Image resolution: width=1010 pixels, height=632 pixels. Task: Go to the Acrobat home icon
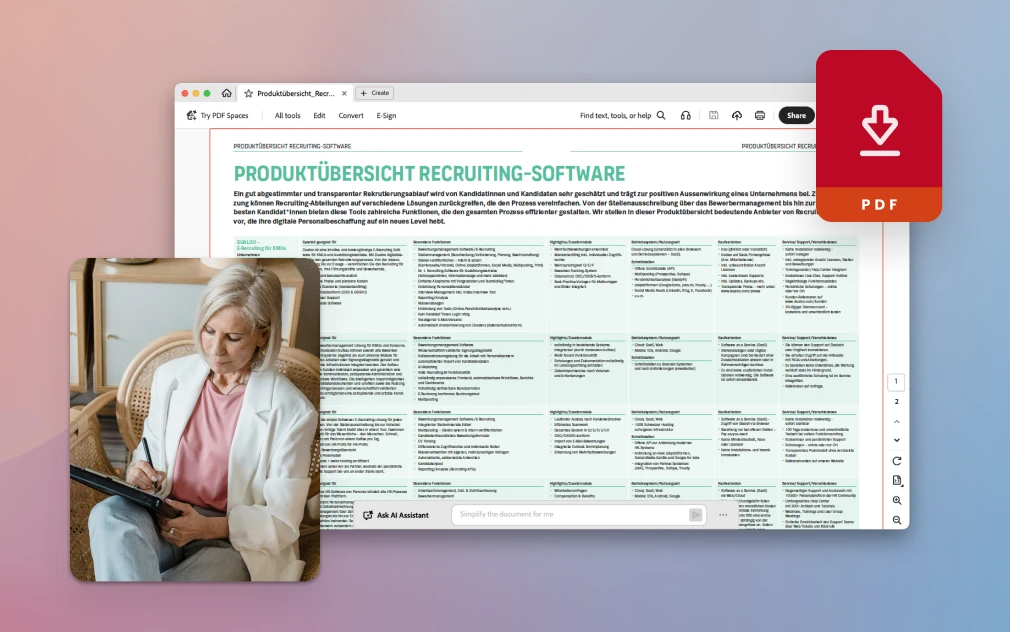(x=227, y=93)
